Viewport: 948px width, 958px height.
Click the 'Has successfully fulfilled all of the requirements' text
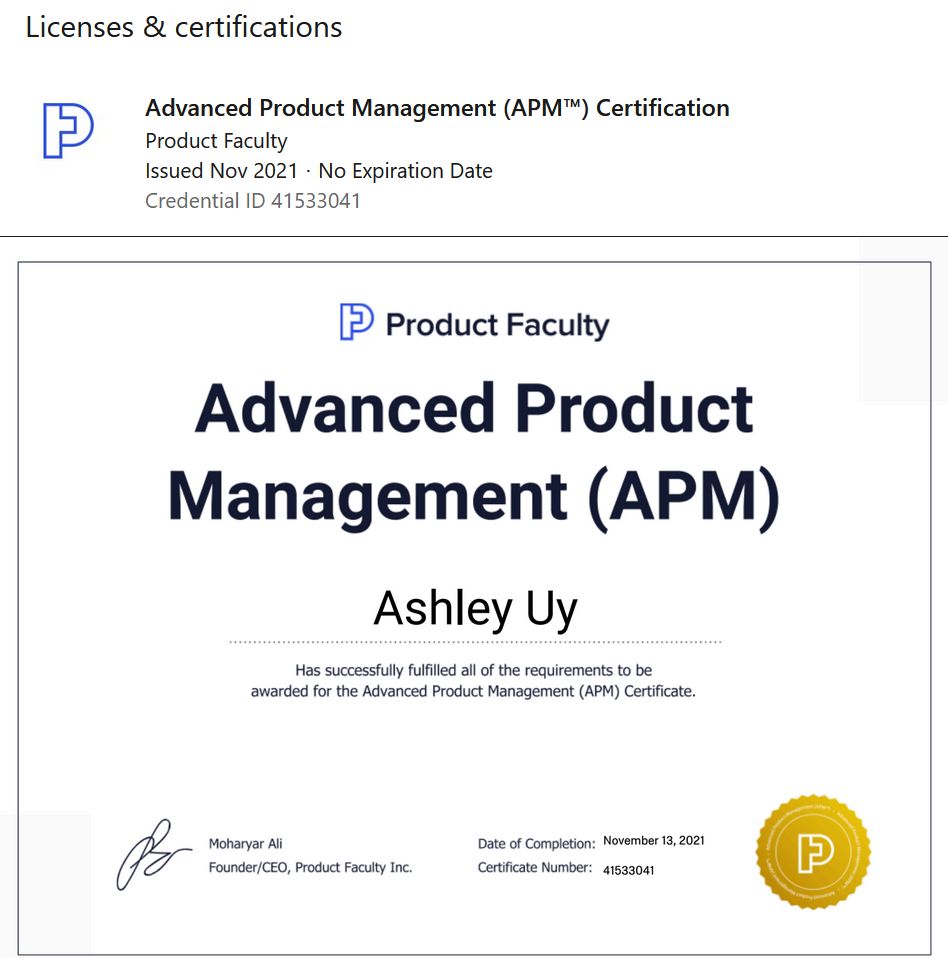(x=473, y=681)
